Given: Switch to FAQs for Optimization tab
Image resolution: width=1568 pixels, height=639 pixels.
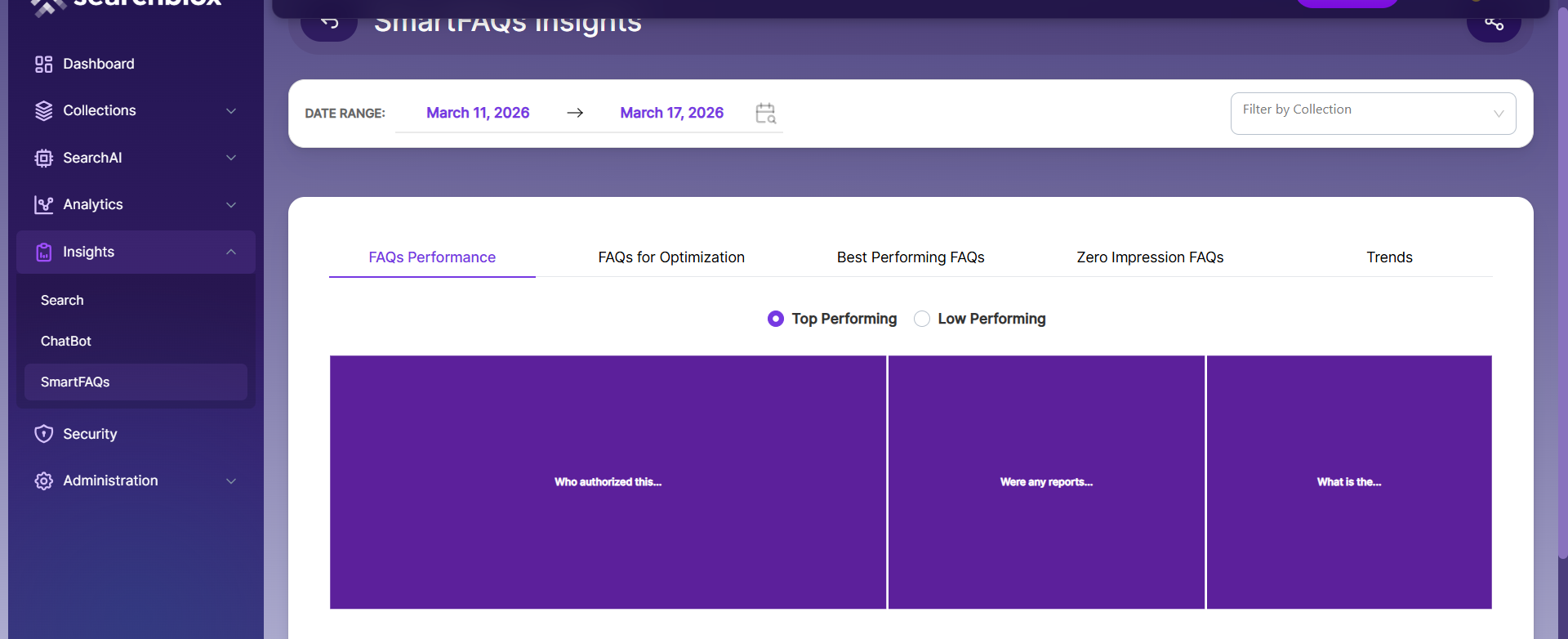Looking at the screenshot, I should pyautogui.click(x=671, y=257).
